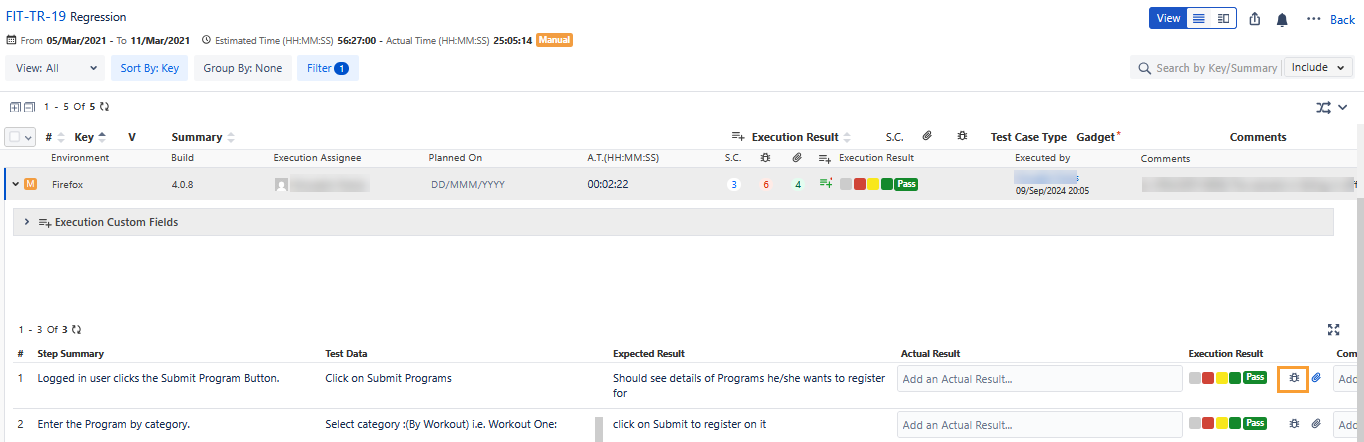Click the shuffle bulk operations icon
This screenshot has width=1364, height=442.
pos(1324,107)
